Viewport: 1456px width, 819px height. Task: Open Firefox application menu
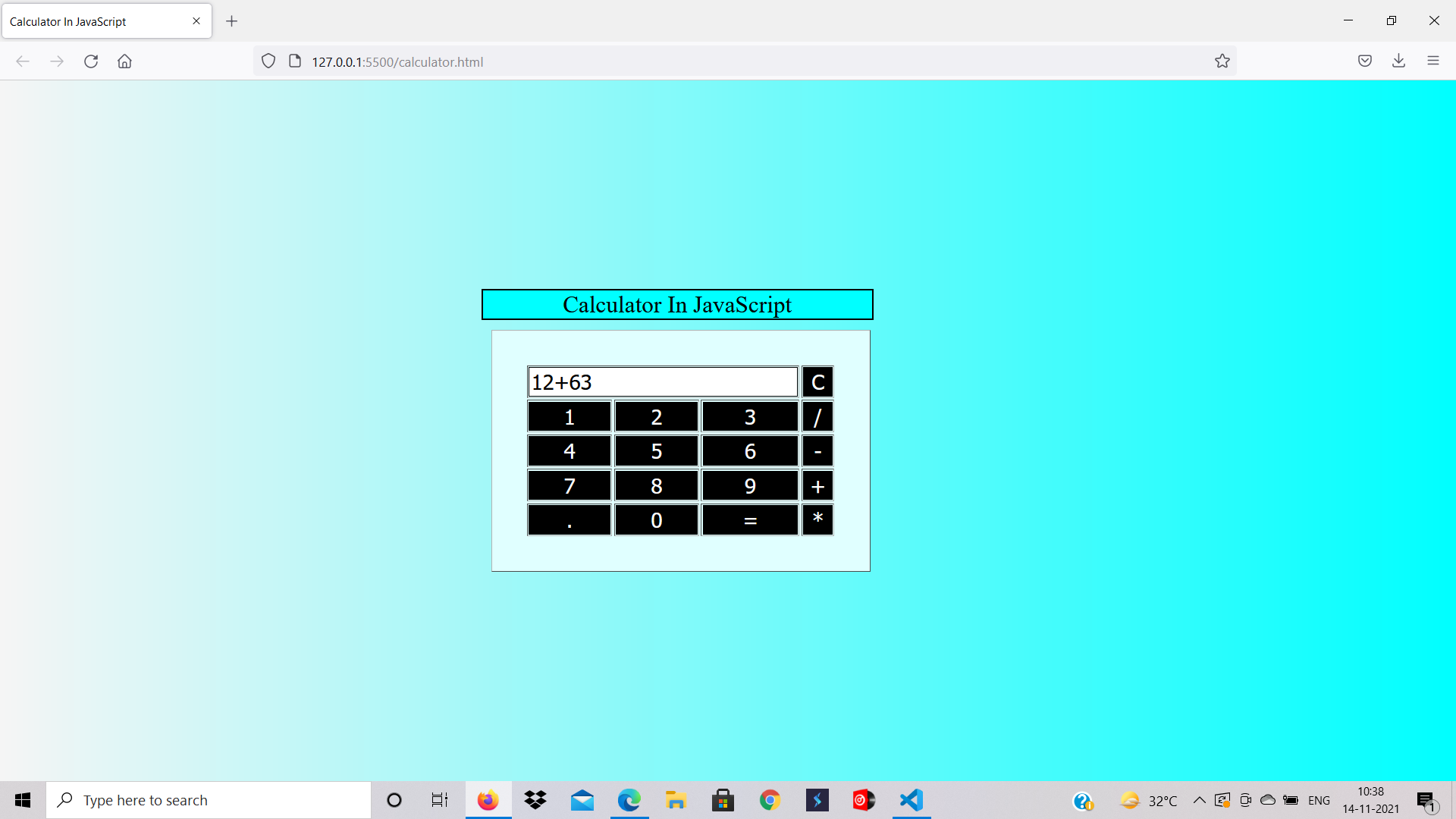pos(1432,61)
